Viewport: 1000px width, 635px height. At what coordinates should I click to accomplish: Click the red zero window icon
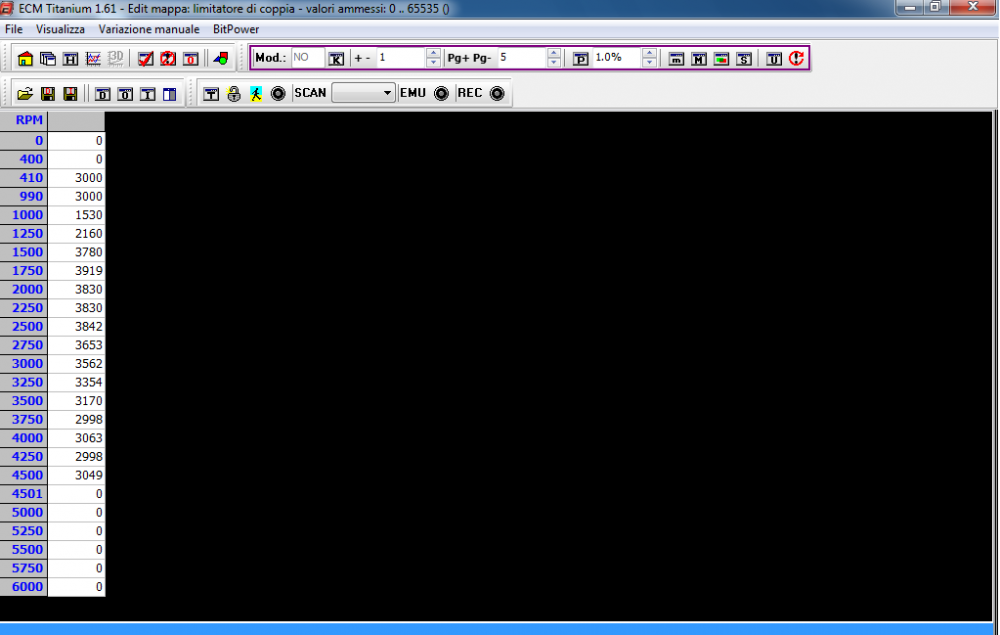click(x=191, y=59)
